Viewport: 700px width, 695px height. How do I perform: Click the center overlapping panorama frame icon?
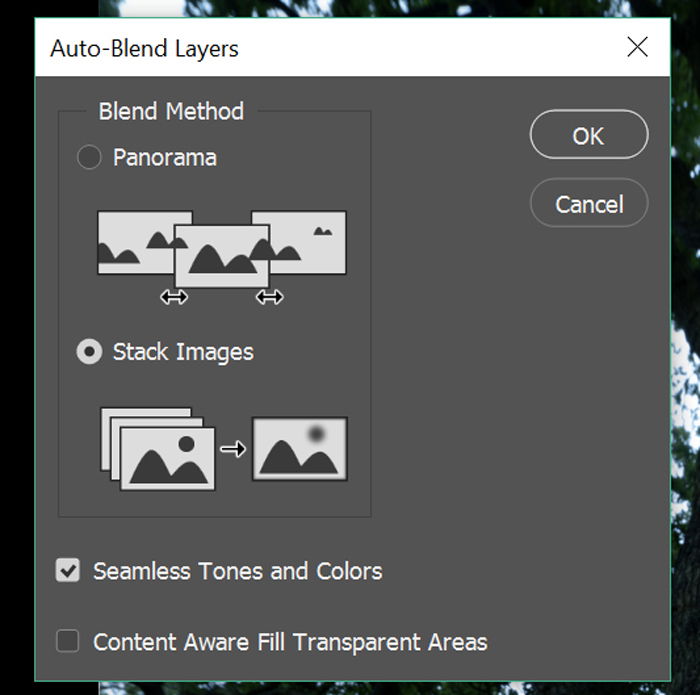point(222,256)
